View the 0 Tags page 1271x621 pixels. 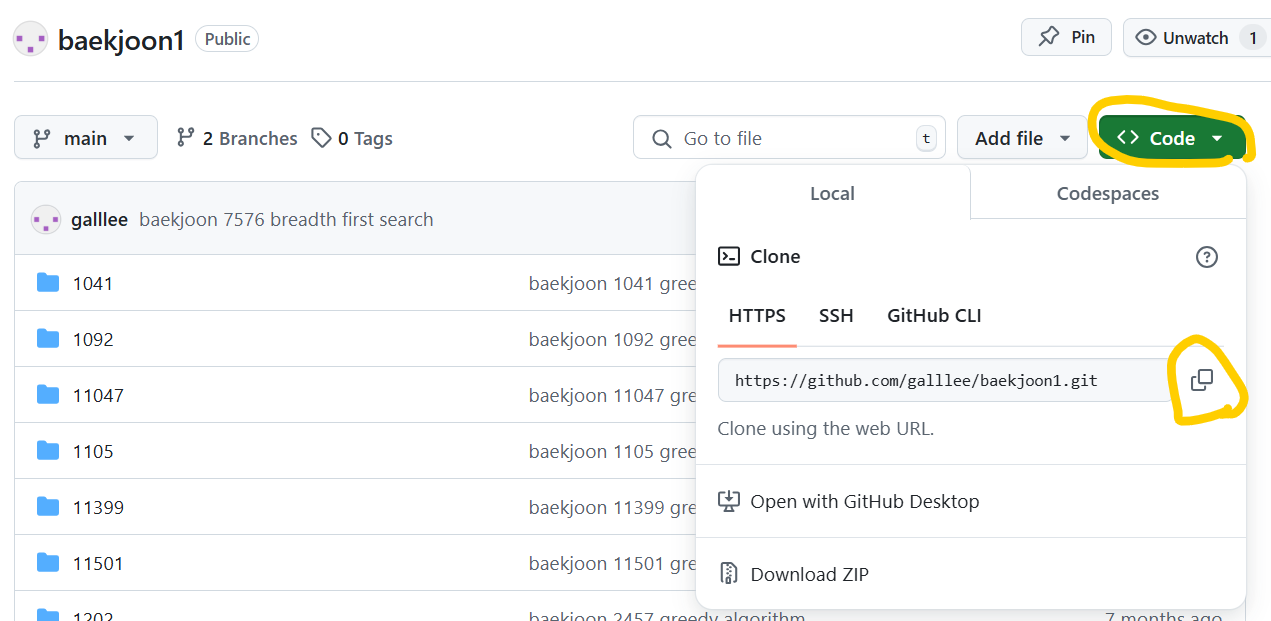pyautogui.click(x=352, y=138)
